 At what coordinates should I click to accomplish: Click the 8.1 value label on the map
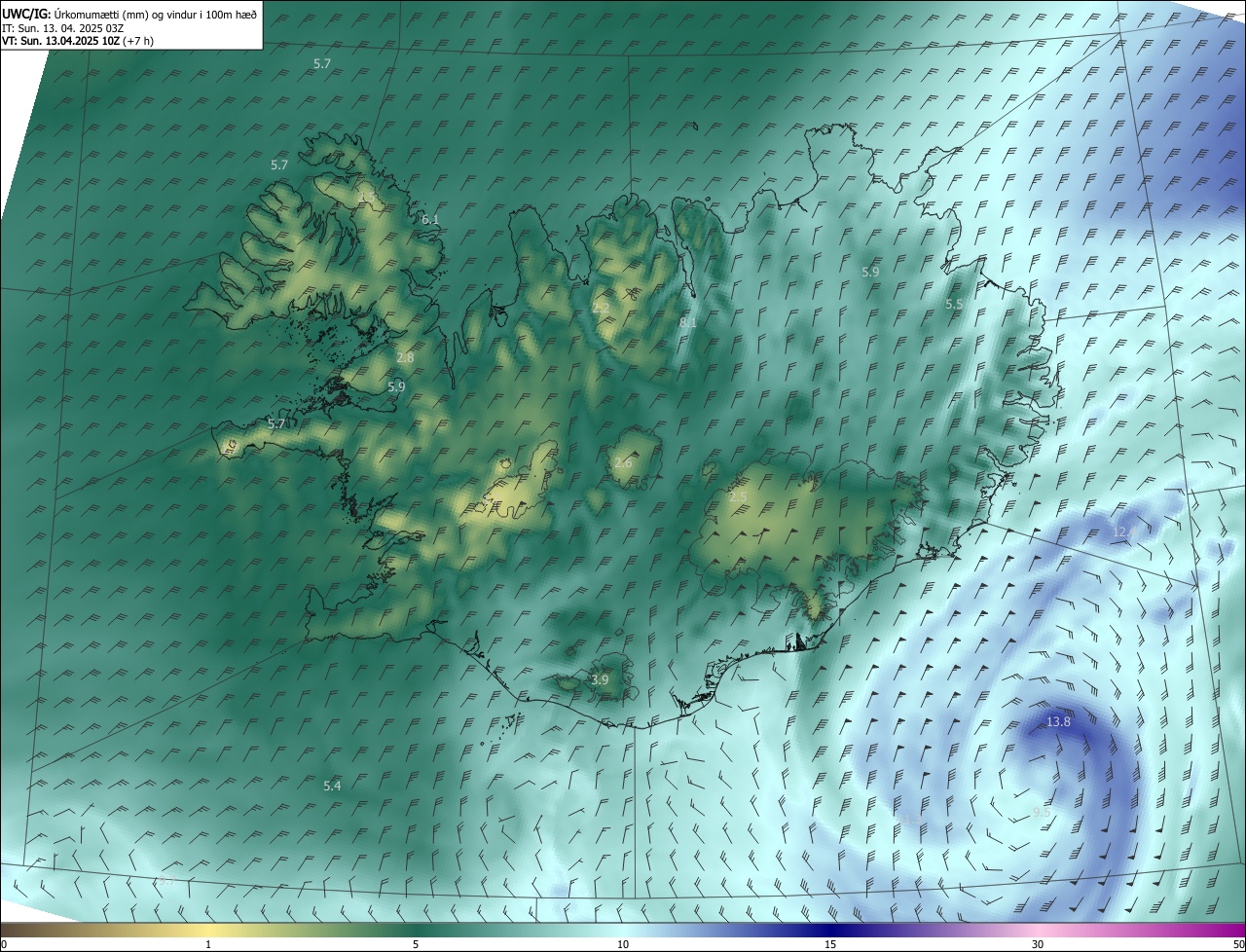point(688,322)
